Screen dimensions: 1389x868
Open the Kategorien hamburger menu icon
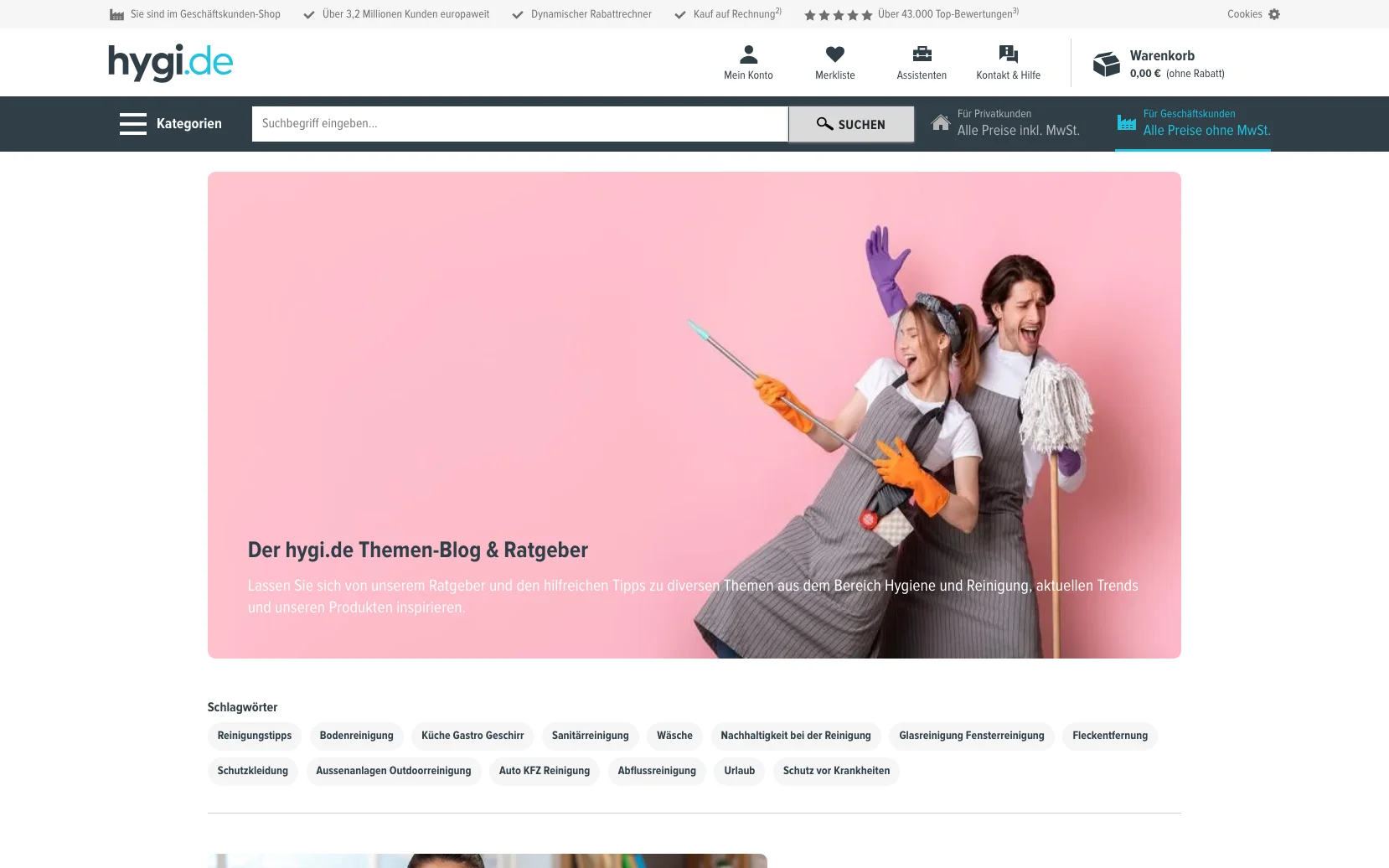[133, 124]
